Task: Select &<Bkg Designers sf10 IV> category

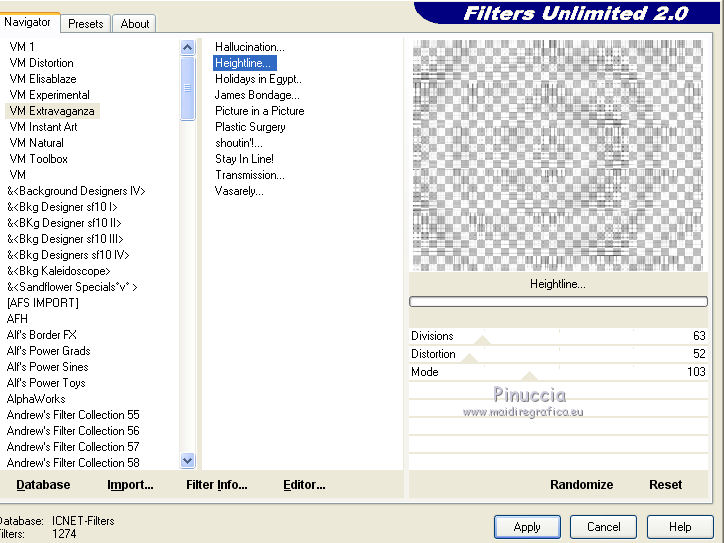Action: click(x=68, y=255)
